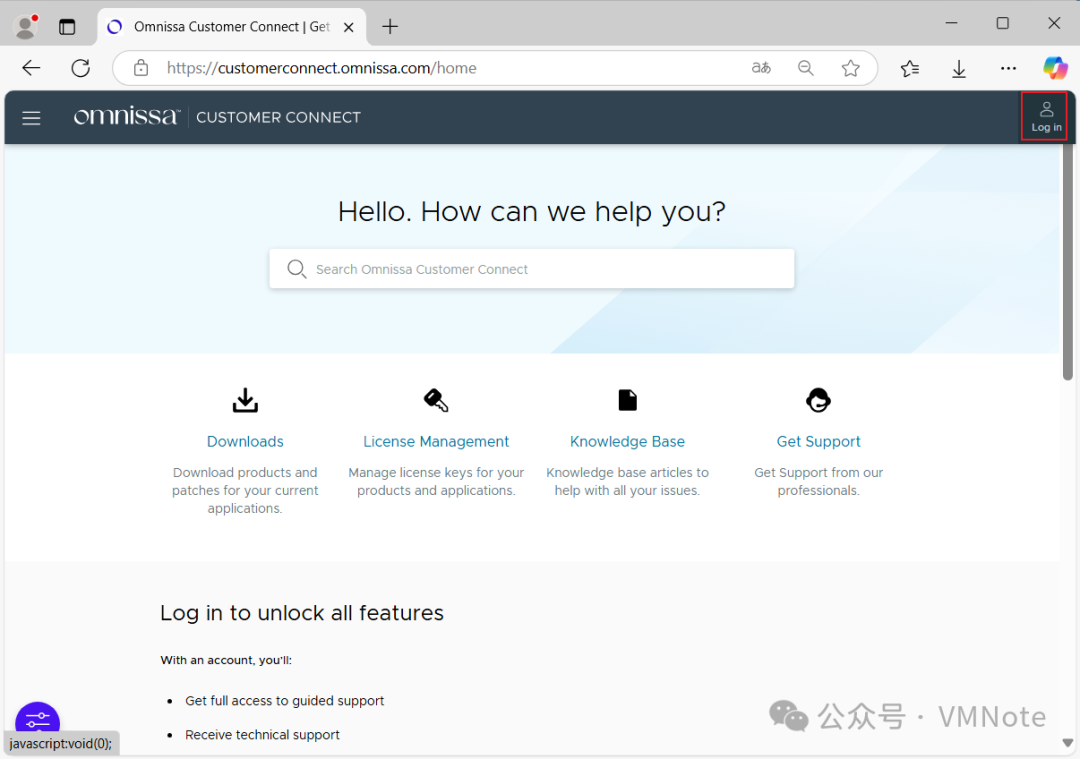
Task: Click the translate page icon
Action: tap(760, 67)
